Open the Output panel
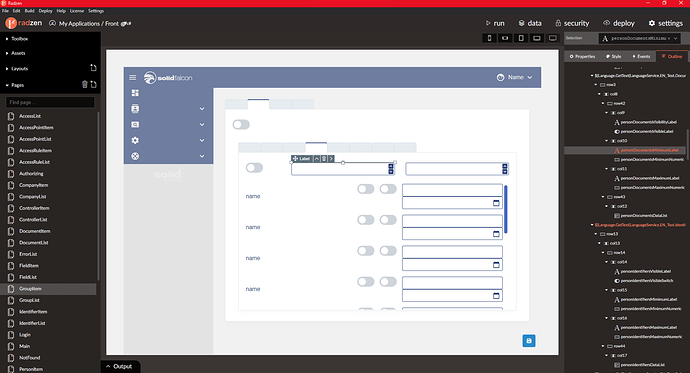Viewport: 690px width, 373px height. pyautogui.click(x=119, y=366)
